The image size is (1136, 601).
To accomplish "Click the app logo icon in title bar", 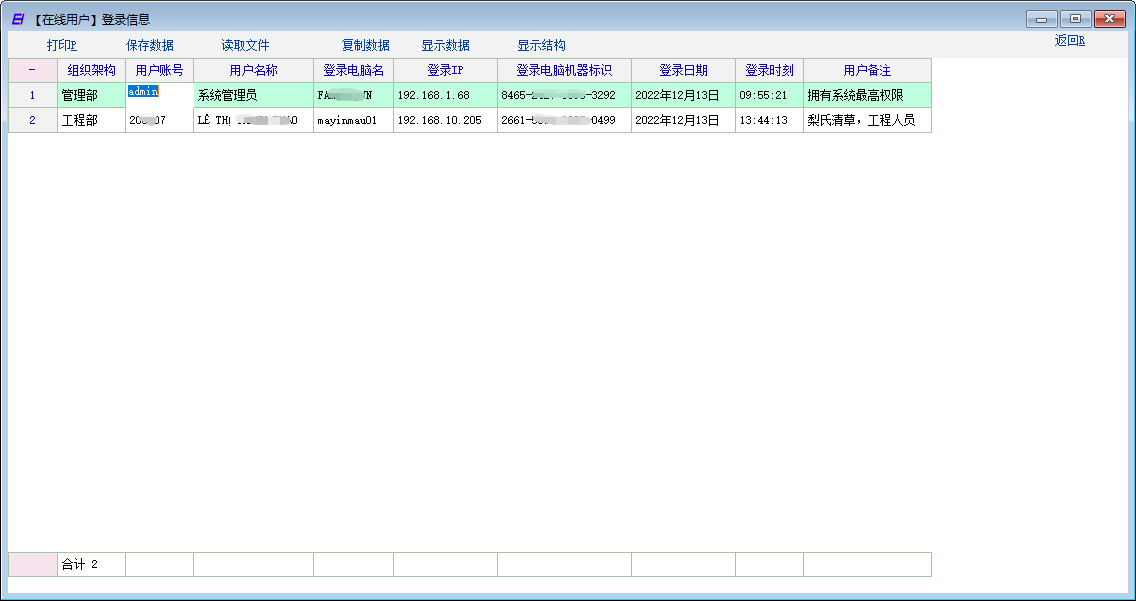I will pyautogui.click(x=17, y=19).
